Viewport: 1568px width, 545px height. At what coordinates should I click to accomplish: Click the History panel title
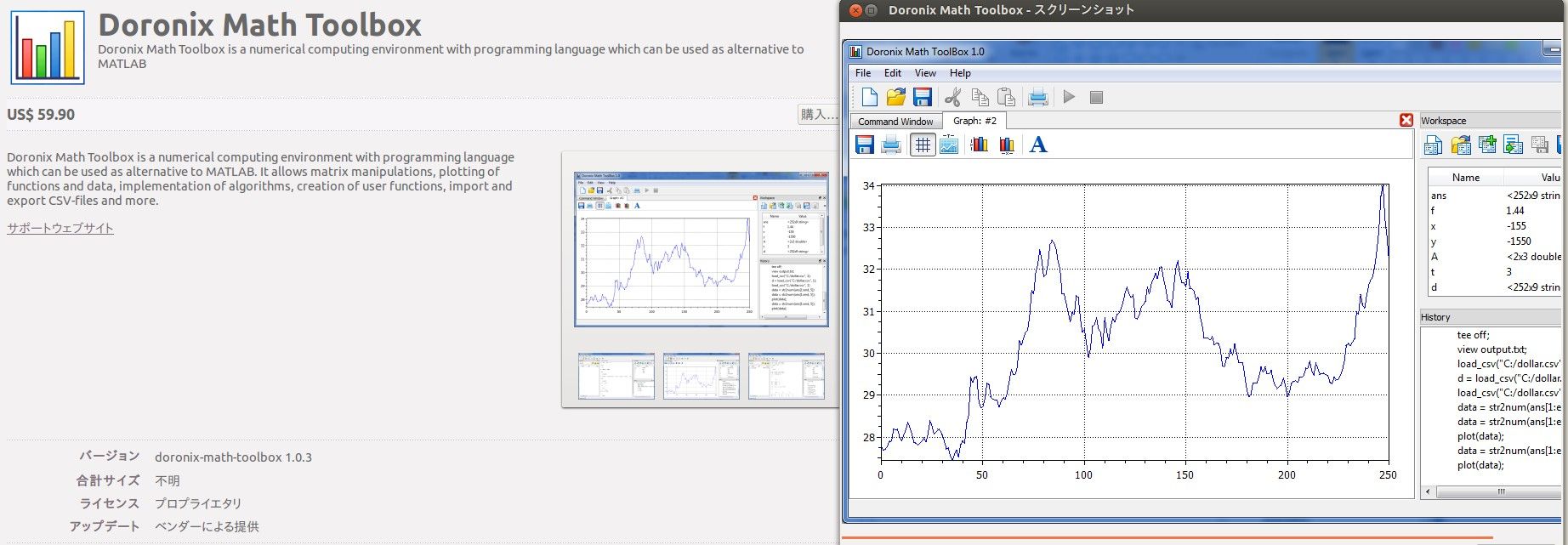click(x=1435, y=317)
